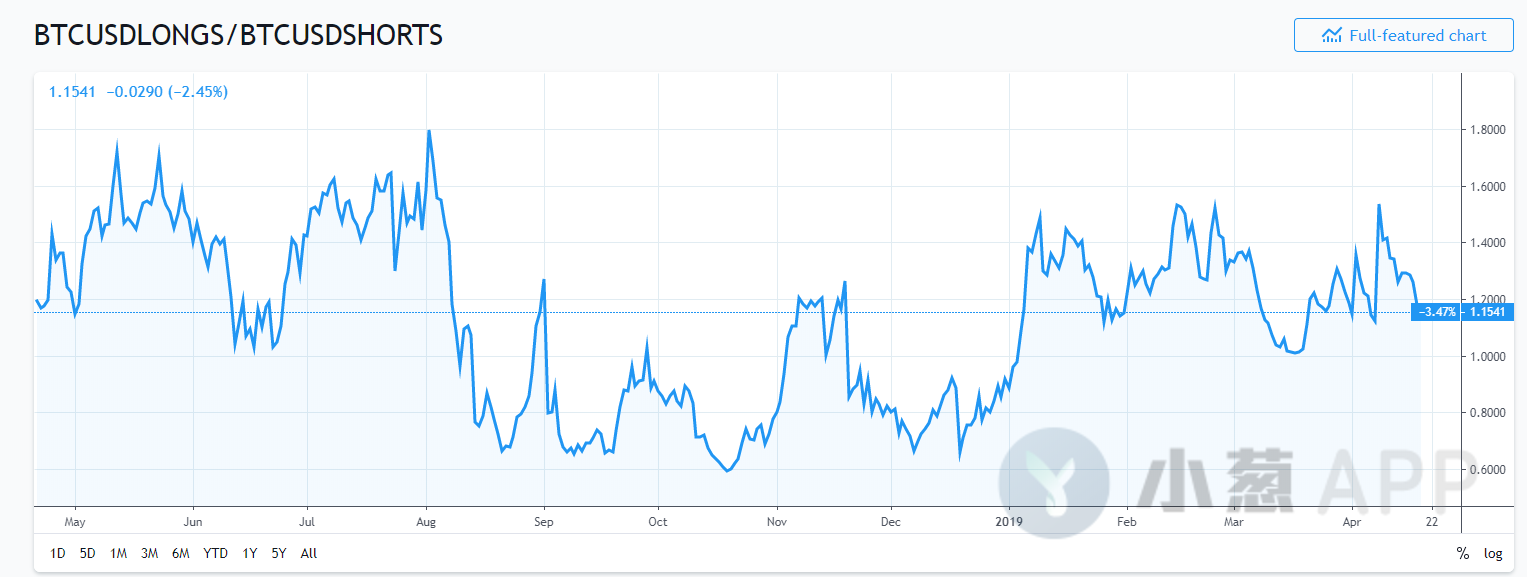Click the Full-featured chart button
Image resolution: width=1527 pixels, height=577 pixels.
click(x=1403, y=35)
